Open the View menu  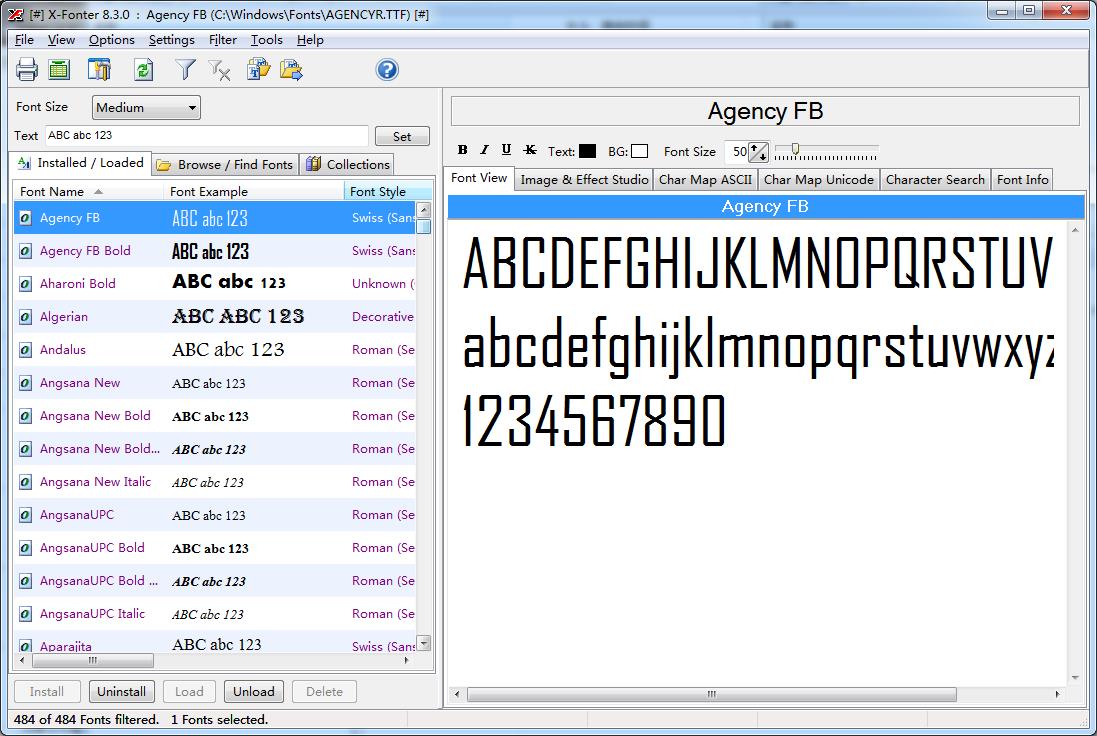[x=61, y=40]
